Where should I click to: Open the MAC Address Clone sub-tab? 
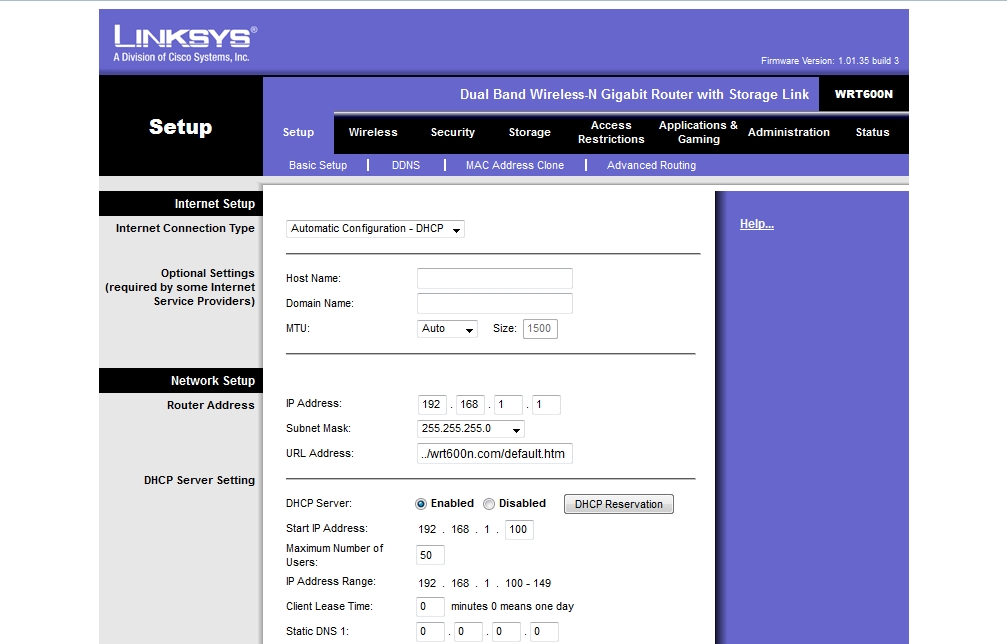pyautogui.click(x=514, y=165)
